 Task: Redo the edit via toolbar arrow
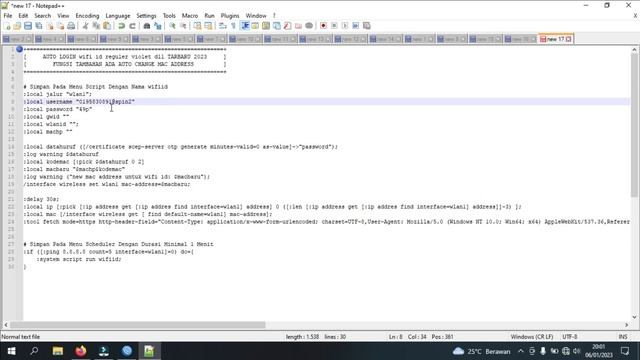click(x=132, y=26)
